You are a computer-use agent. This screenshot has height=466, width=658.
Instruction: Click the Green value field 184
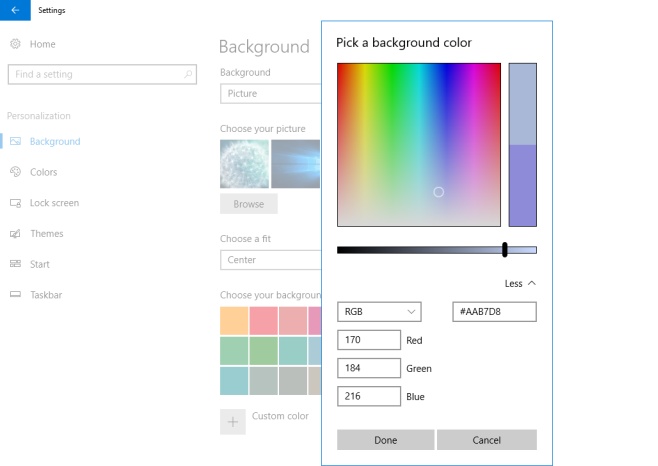coord(369,368)
